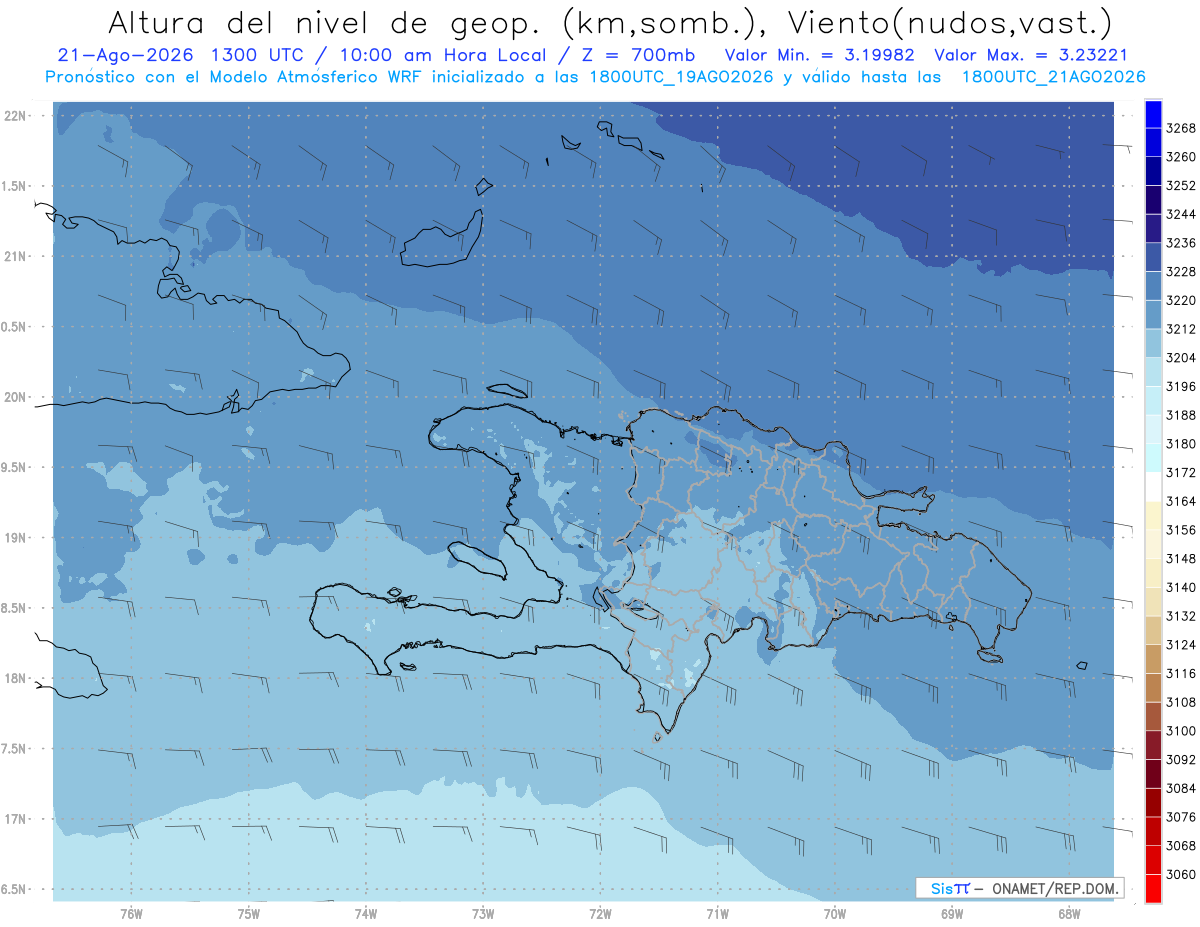Image resolution: width=1200 pixels, height=927 pixels.
Task: Click legend value '3076'
Action: click(1180, 817)
